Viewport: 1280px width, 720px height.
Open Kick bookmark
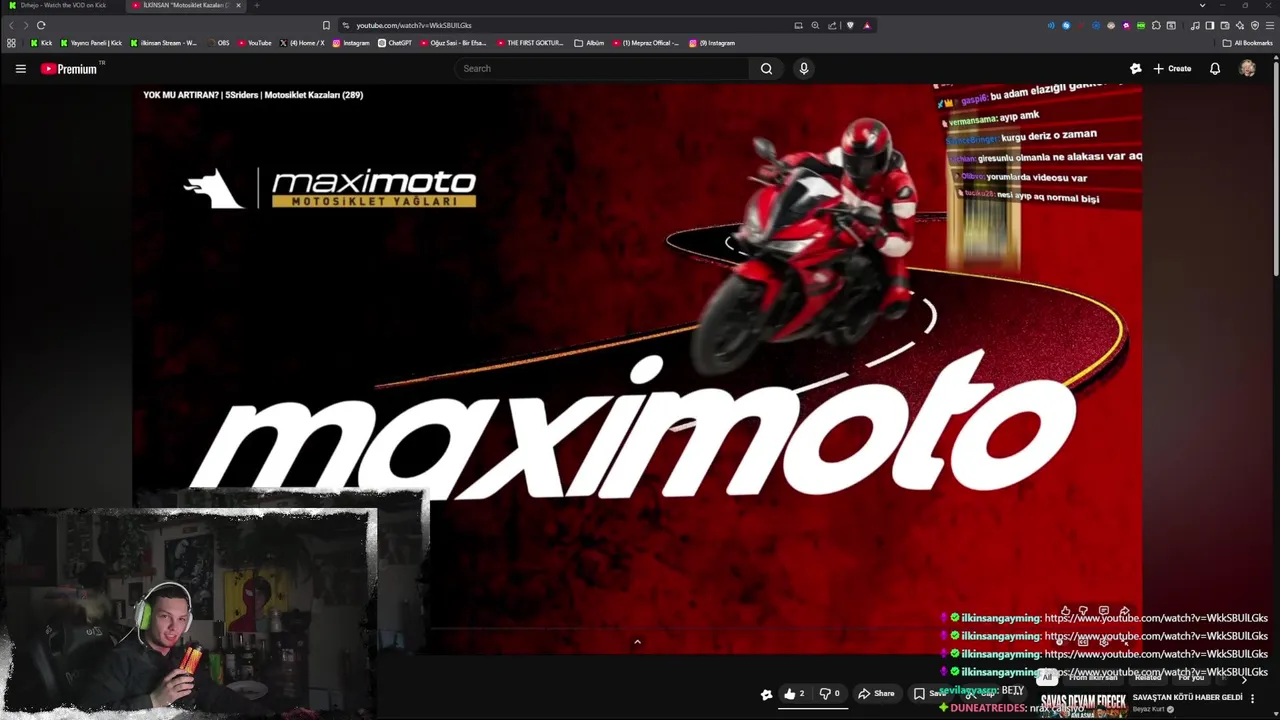[x=41, y=43]
